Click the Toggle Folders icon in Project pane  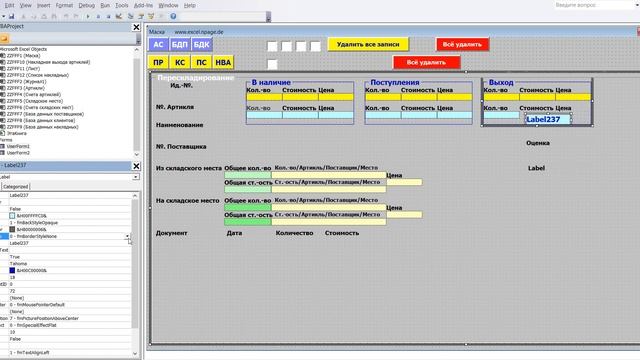pos(4,38)
